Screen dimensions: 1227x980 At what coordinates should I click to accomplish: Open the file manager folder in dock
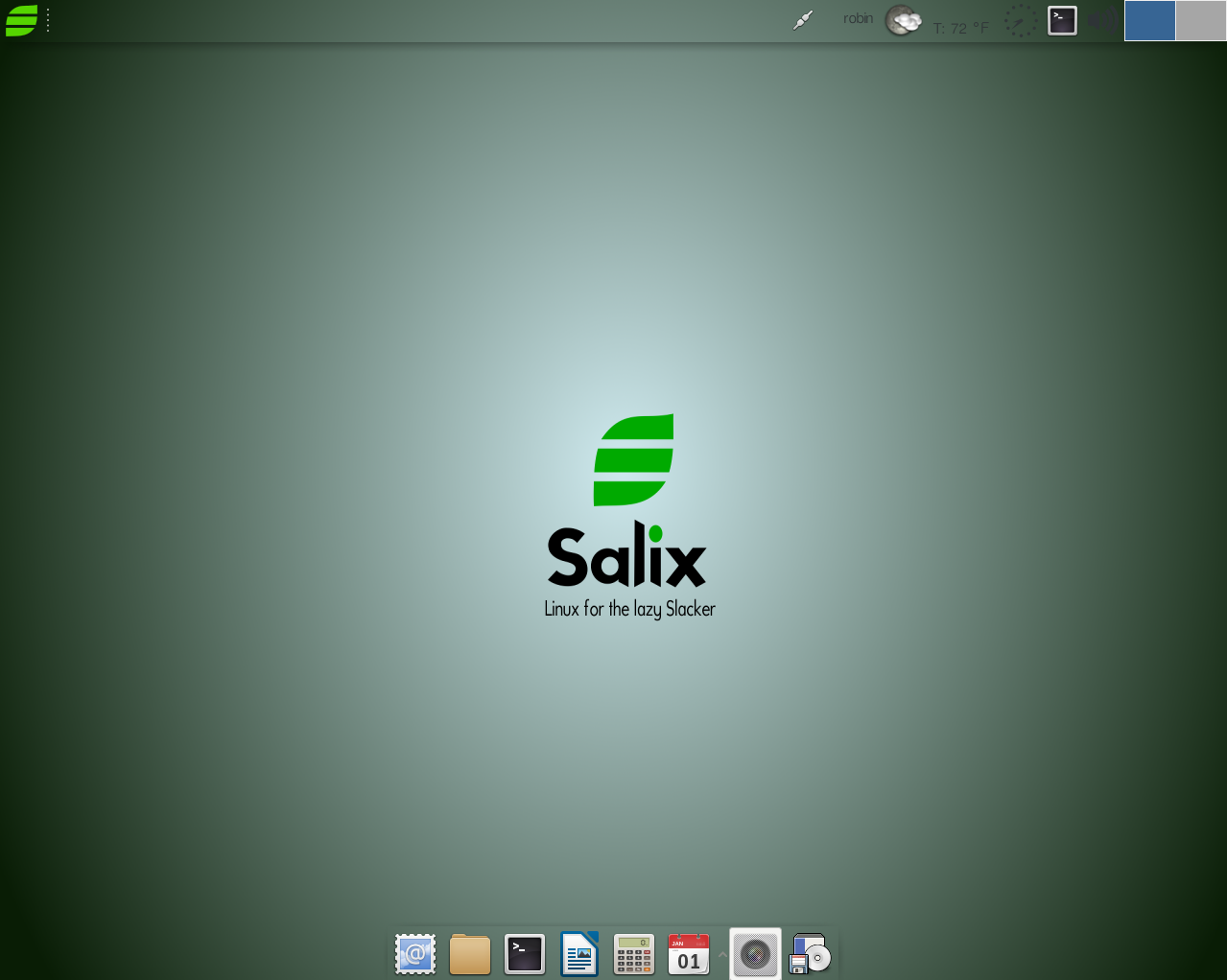(x=470, y=954)
